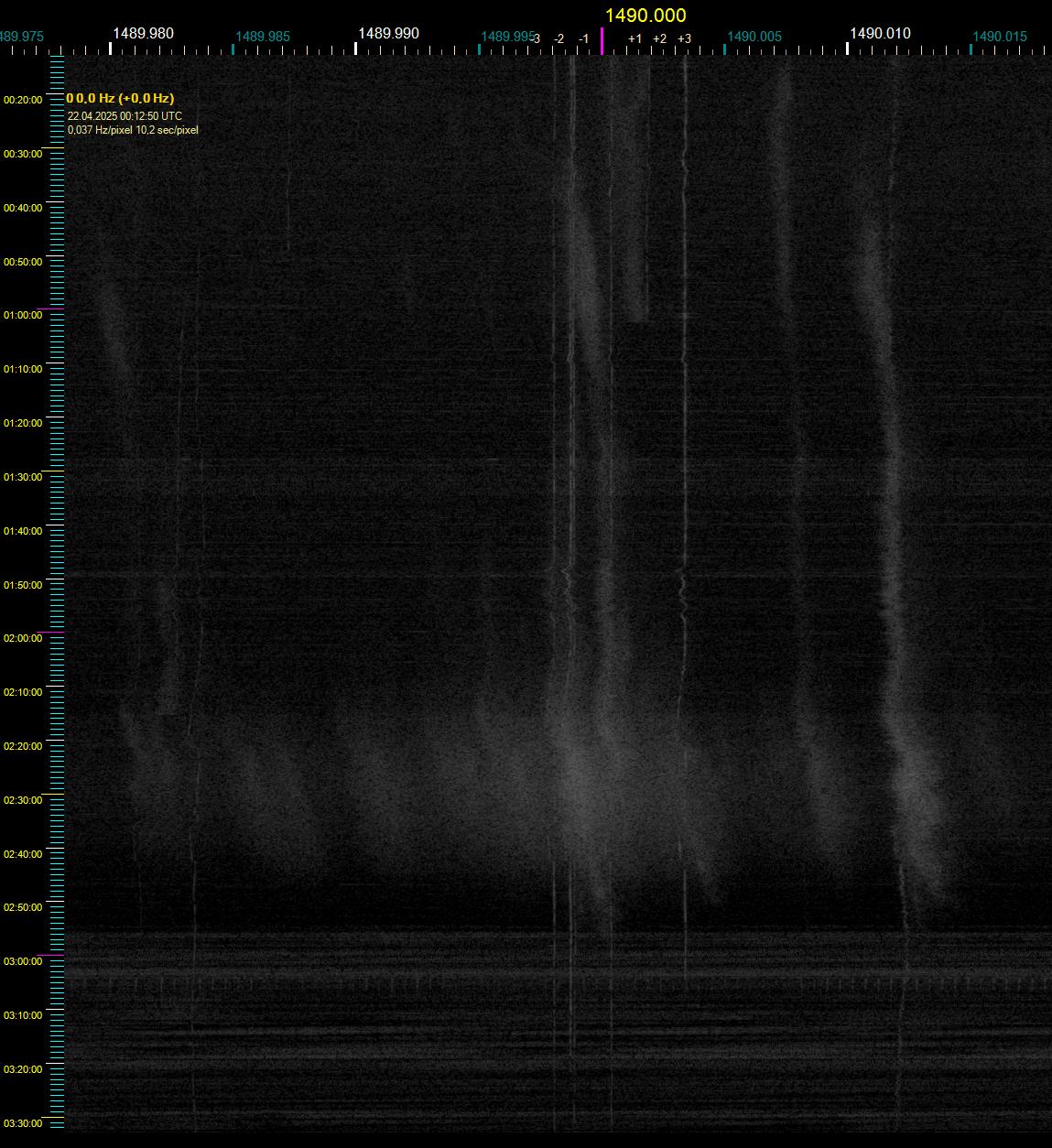The width and height of the screenshot is (1052, 1148).
Task: Click the 1489.980 frequency scale label
Action: click(x=143, y=33)
